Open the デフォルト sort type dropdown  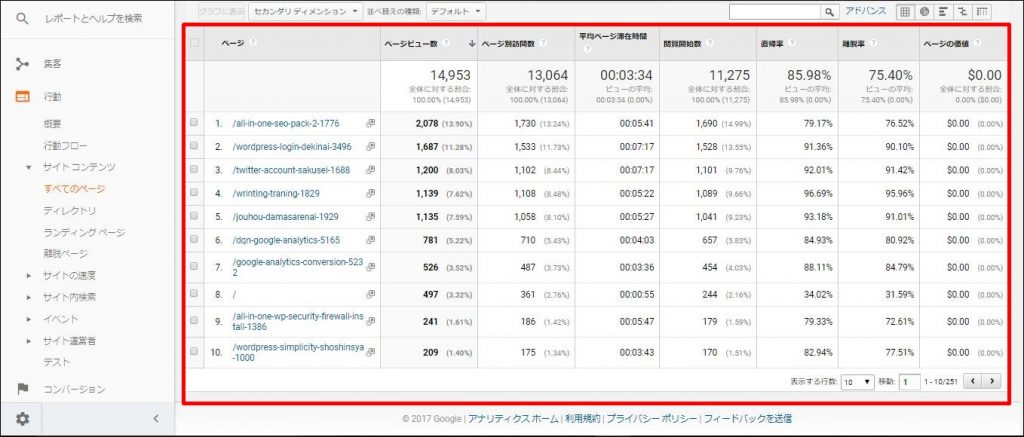click(456, 12)
